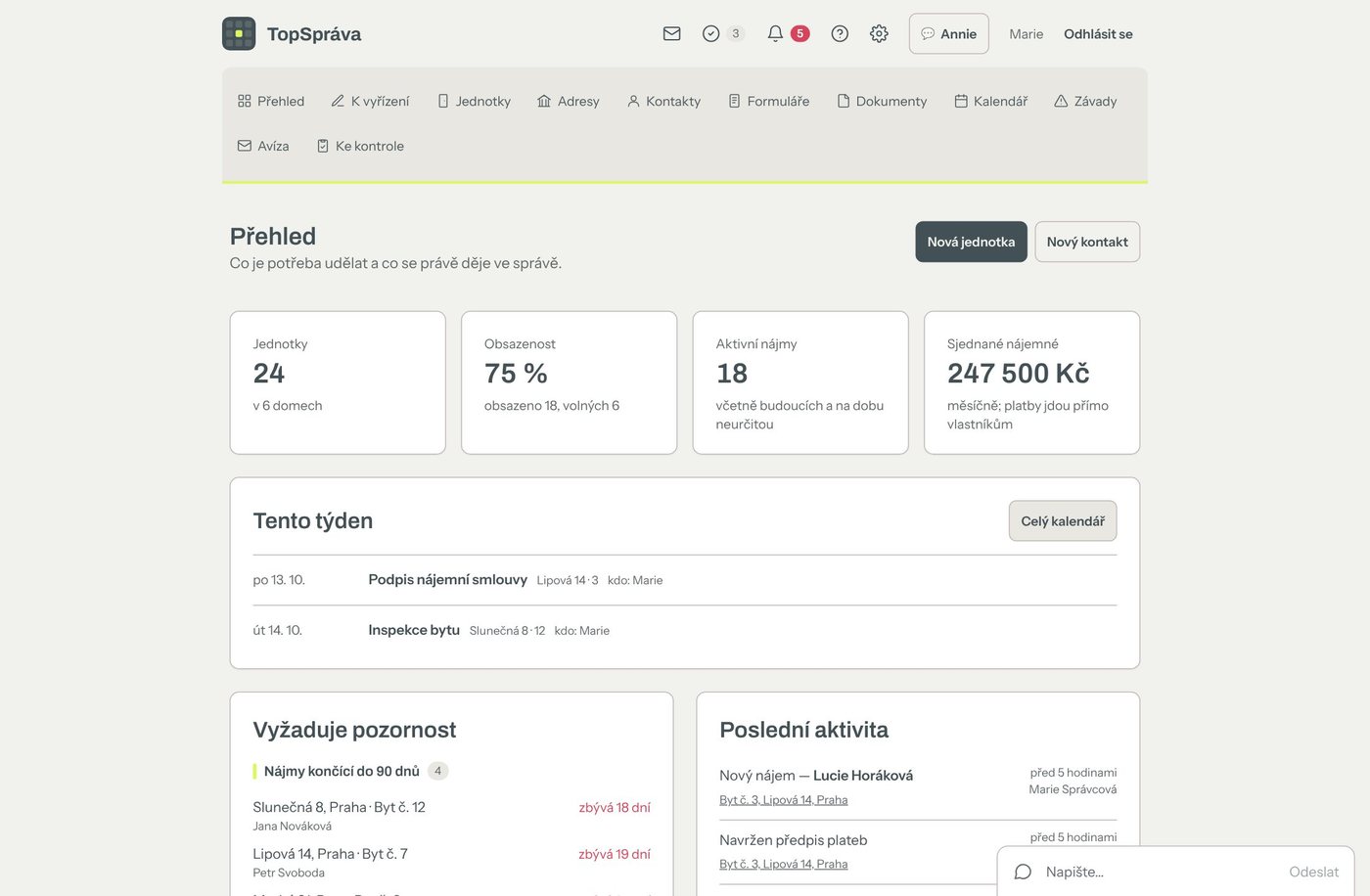Click zbývá 19 dní label
Viewport: 1370px width, 896px height.
[x=615, y=854]
